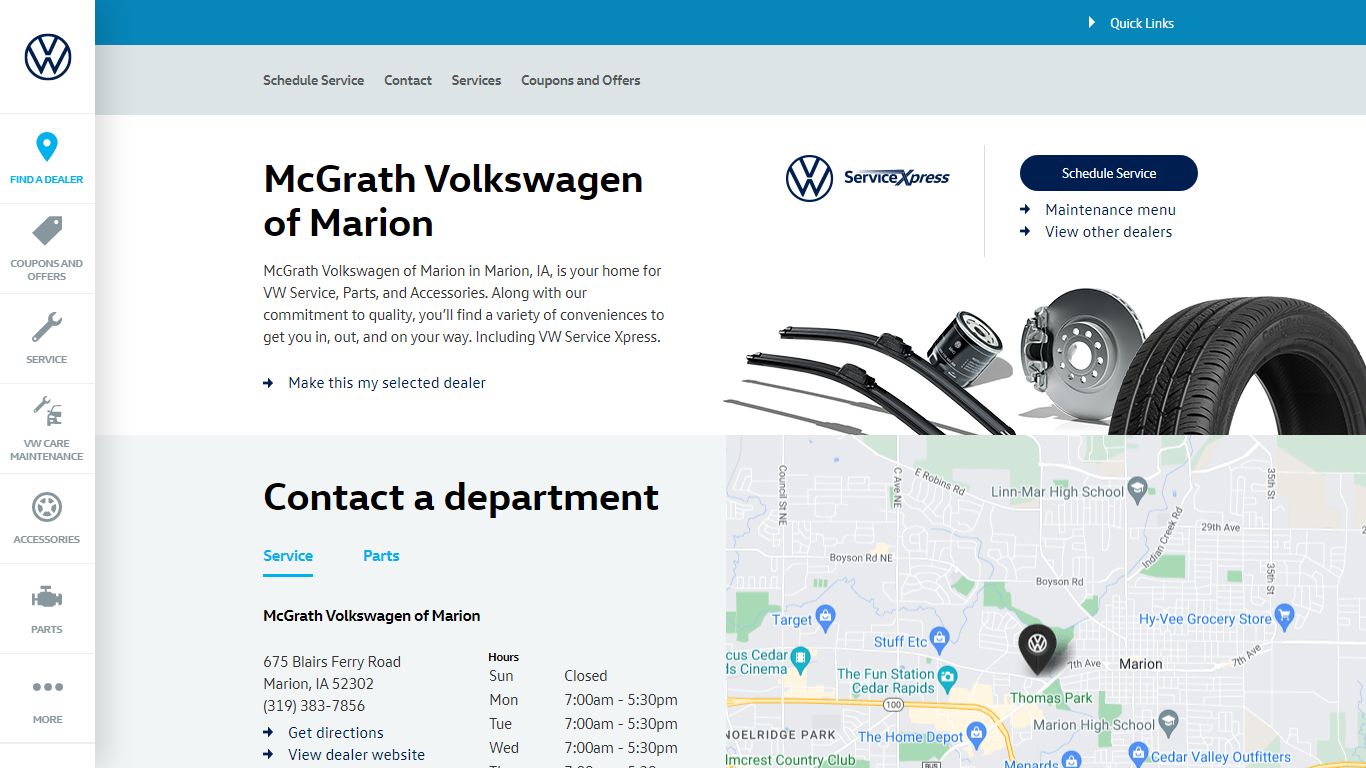Click address 675 Blairs Ferry Road
This screenshot has height=768, width=1366.
pos(332,662)
